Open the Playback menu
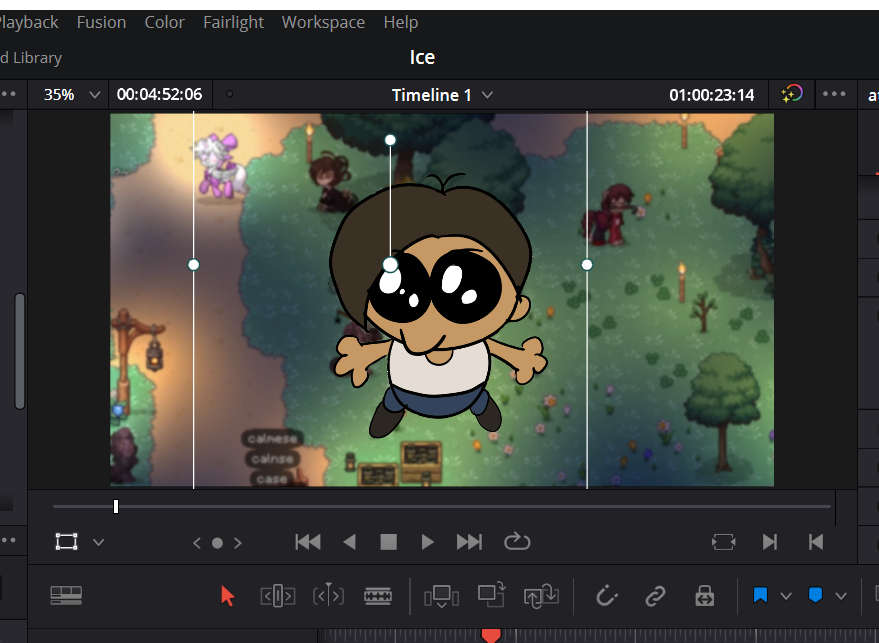The height and width of the screenshot is (643, 879). coord(28,22)
